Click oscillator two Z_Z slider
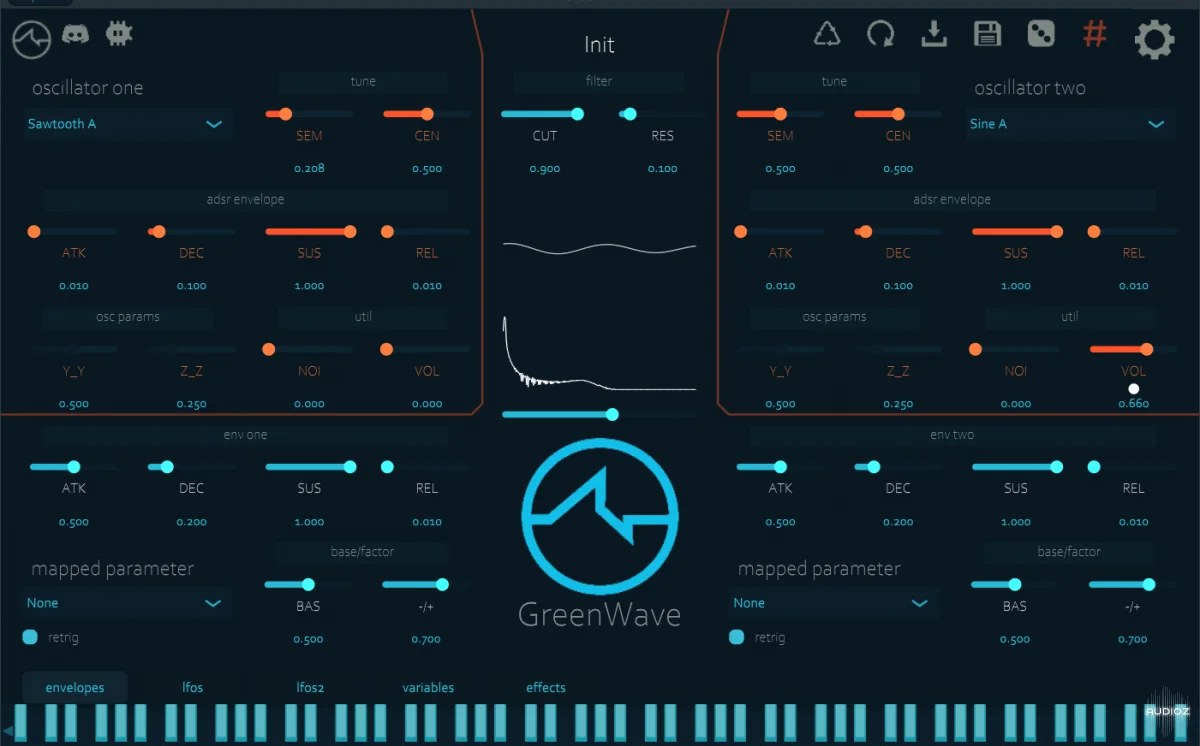 [x=898, y=349]
